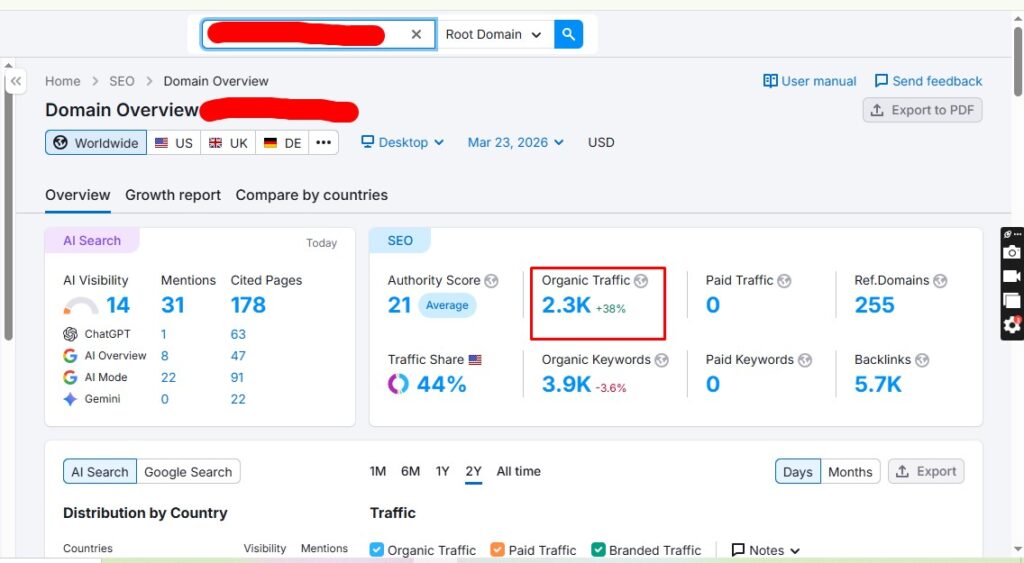Click Organic Keywords globe icon

662,360
